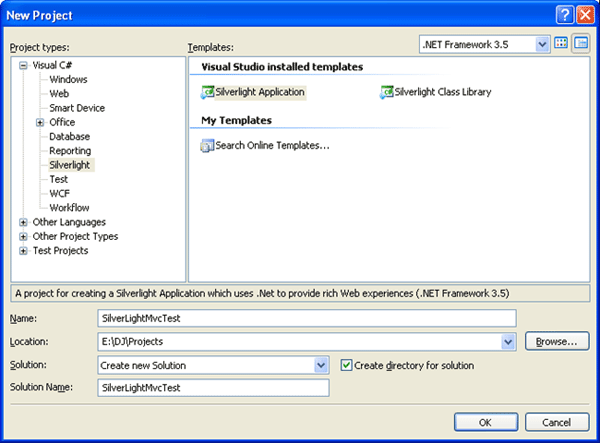600x443 pixels.
Task: Click the Silverlight Application label text
Action: coord(260,92)
